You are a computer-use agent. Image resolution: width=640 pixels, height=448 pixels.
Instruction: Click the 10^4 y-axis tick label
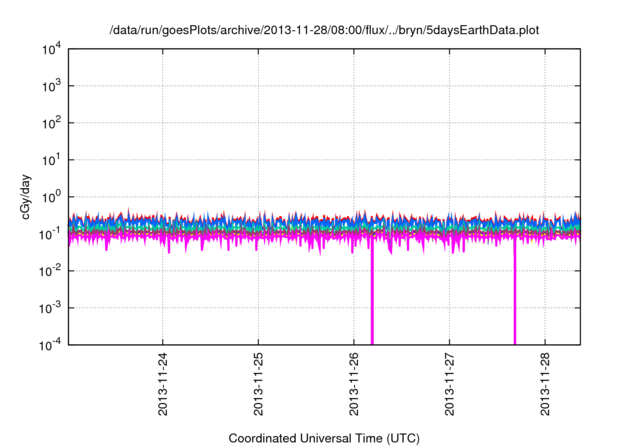pos(50,49)
